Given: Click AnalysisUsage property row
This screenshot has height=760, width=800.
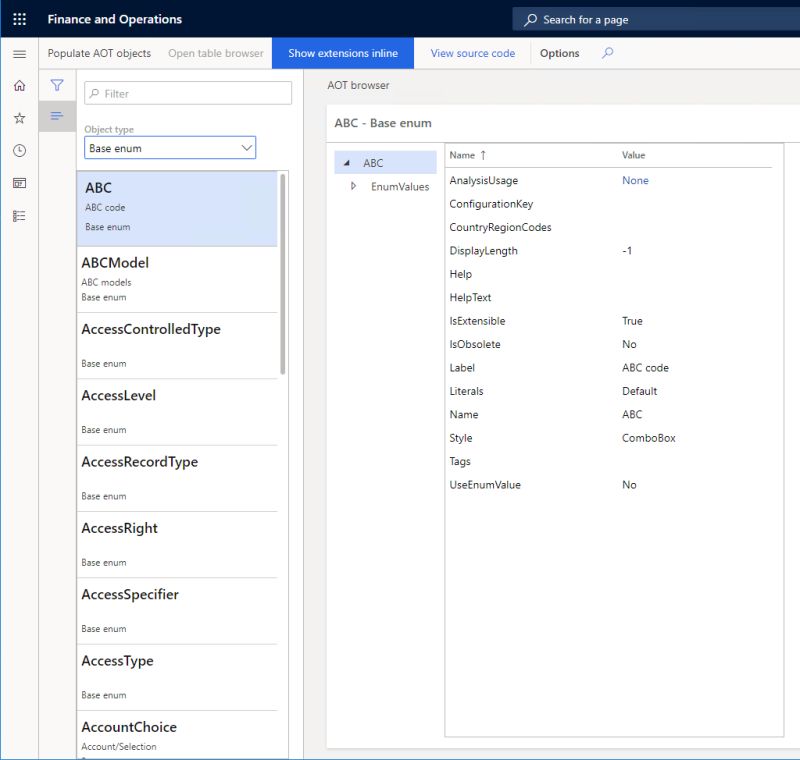Looking at the screenshot, I should coord(610,181).
